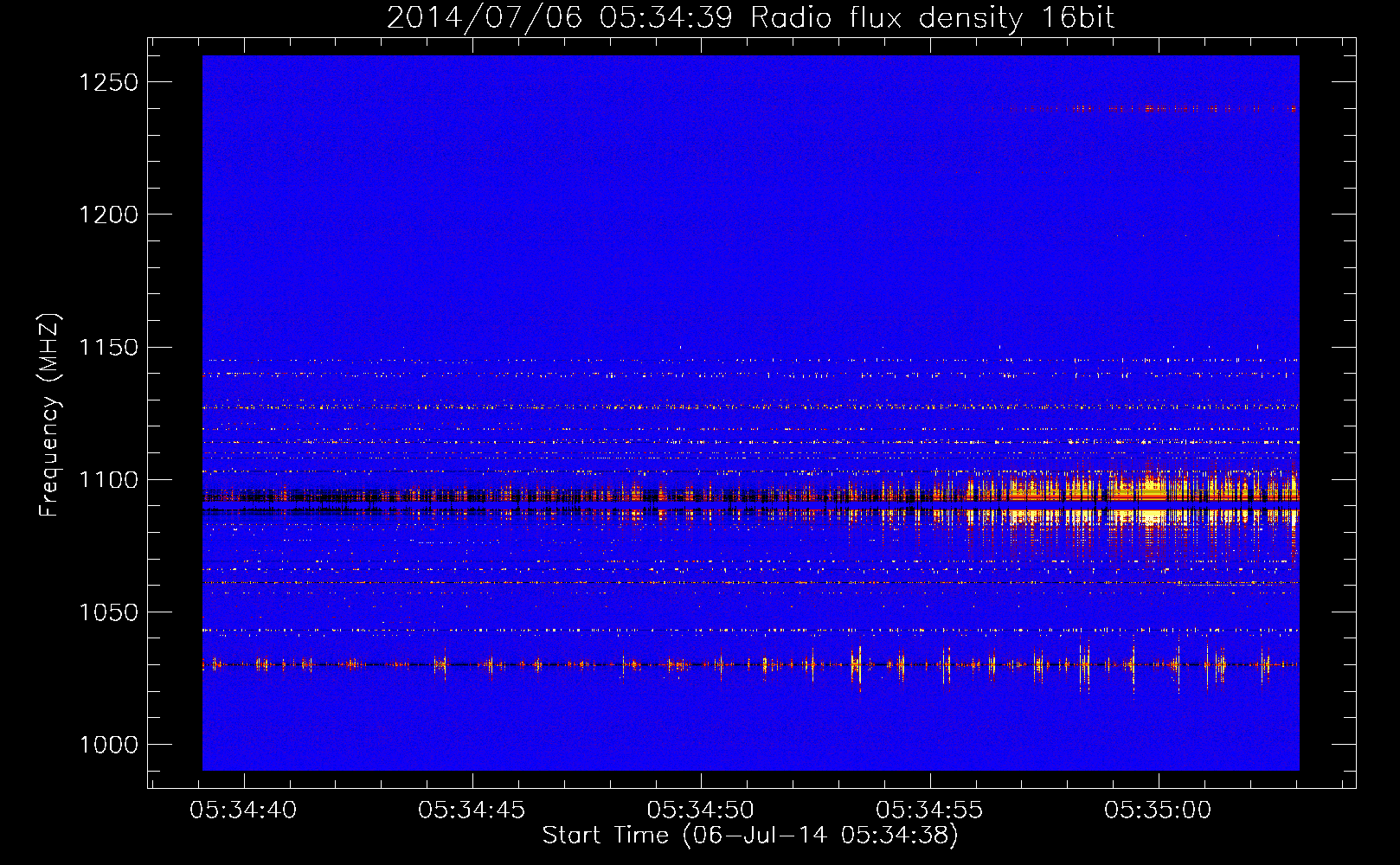Select the 1200 frequency tick label

(109, 215)
